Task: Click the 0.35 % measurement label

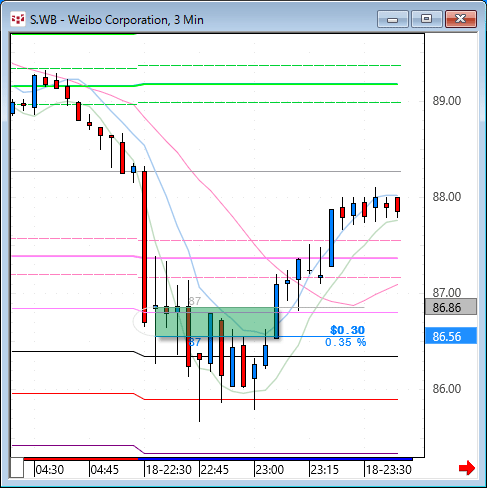Action: [x=346, y=342]
